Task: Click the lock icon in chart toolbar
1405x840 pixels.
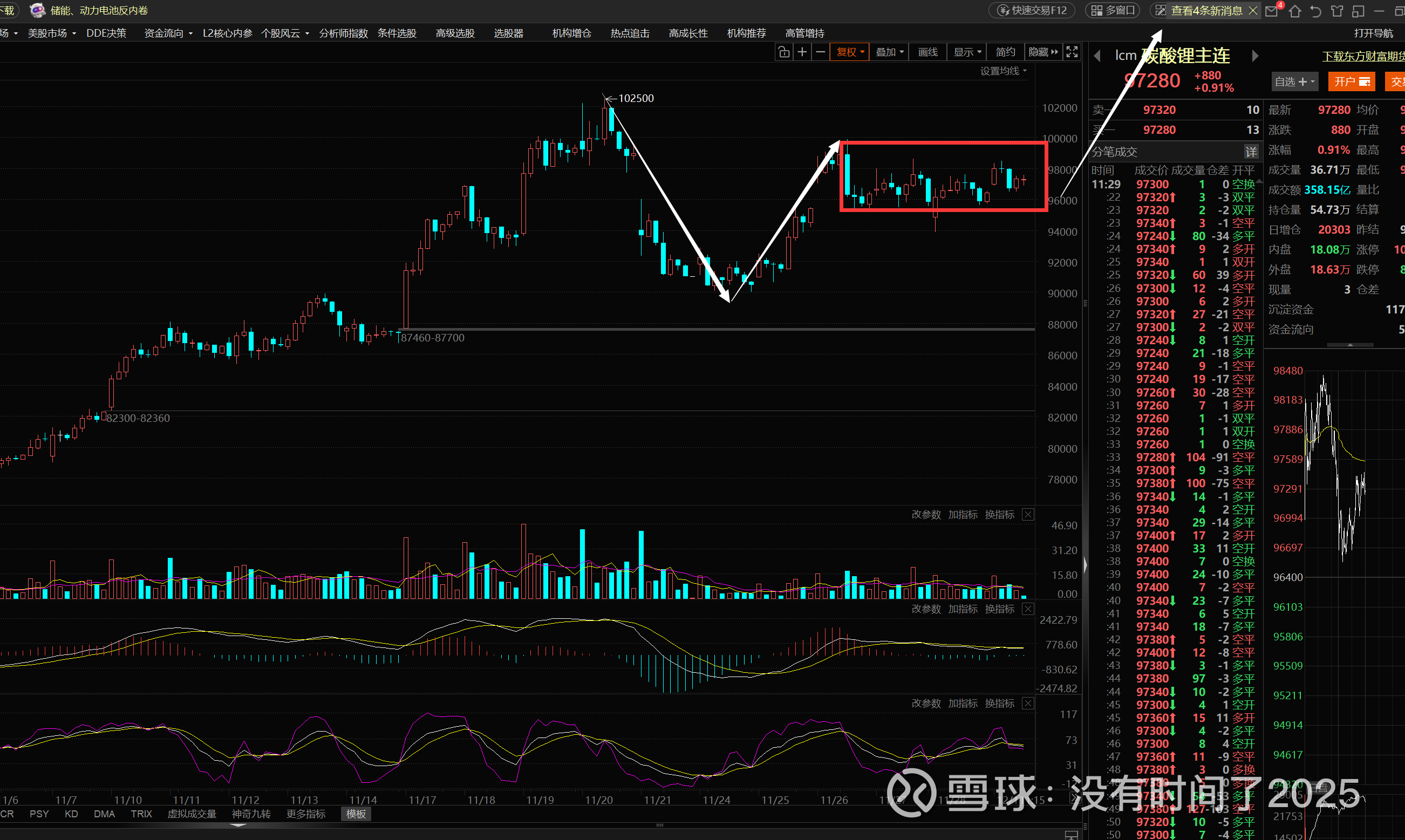Action: pos(783,52)
